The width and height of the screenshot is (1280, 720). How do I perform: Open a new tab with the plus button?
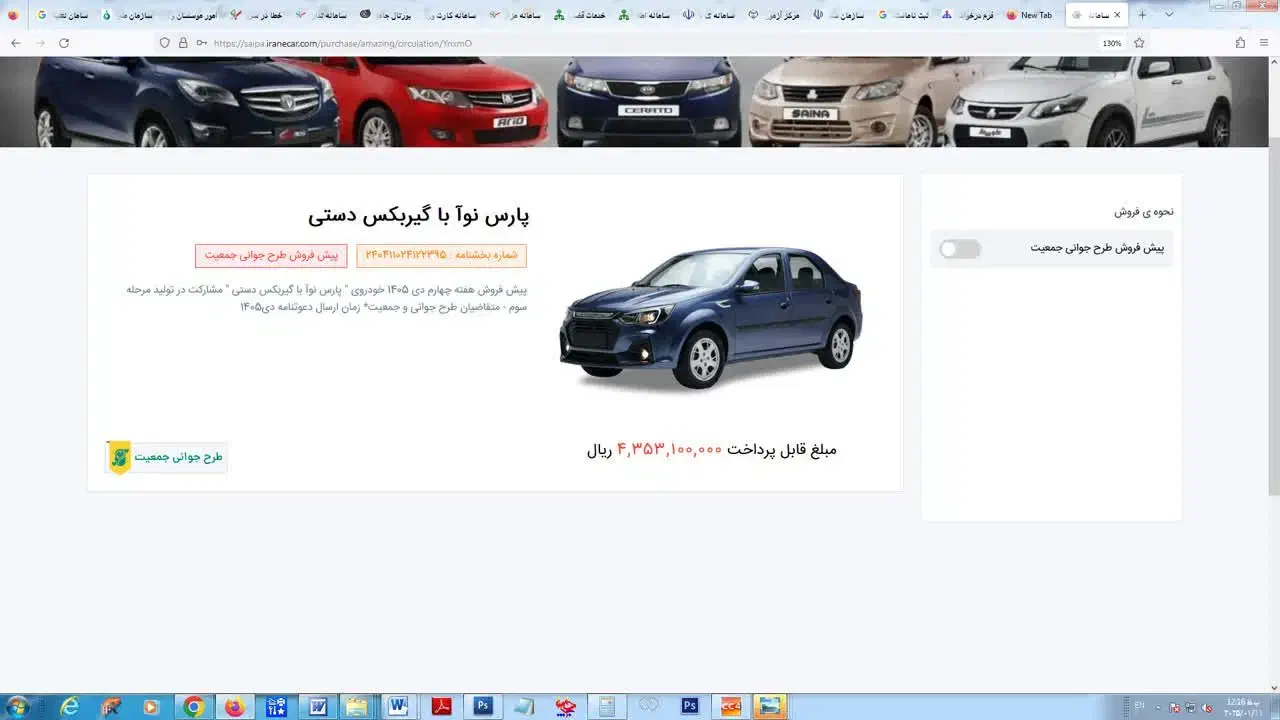(x=1142, y=15)
